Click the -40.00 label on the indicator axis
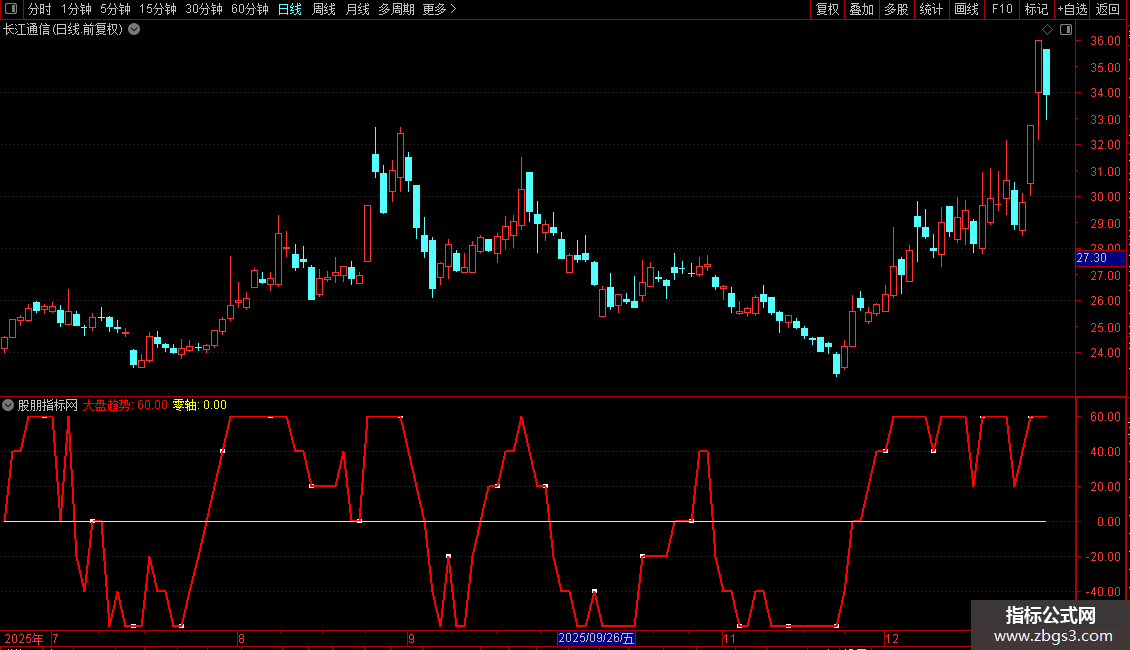 coord(1103,592)
